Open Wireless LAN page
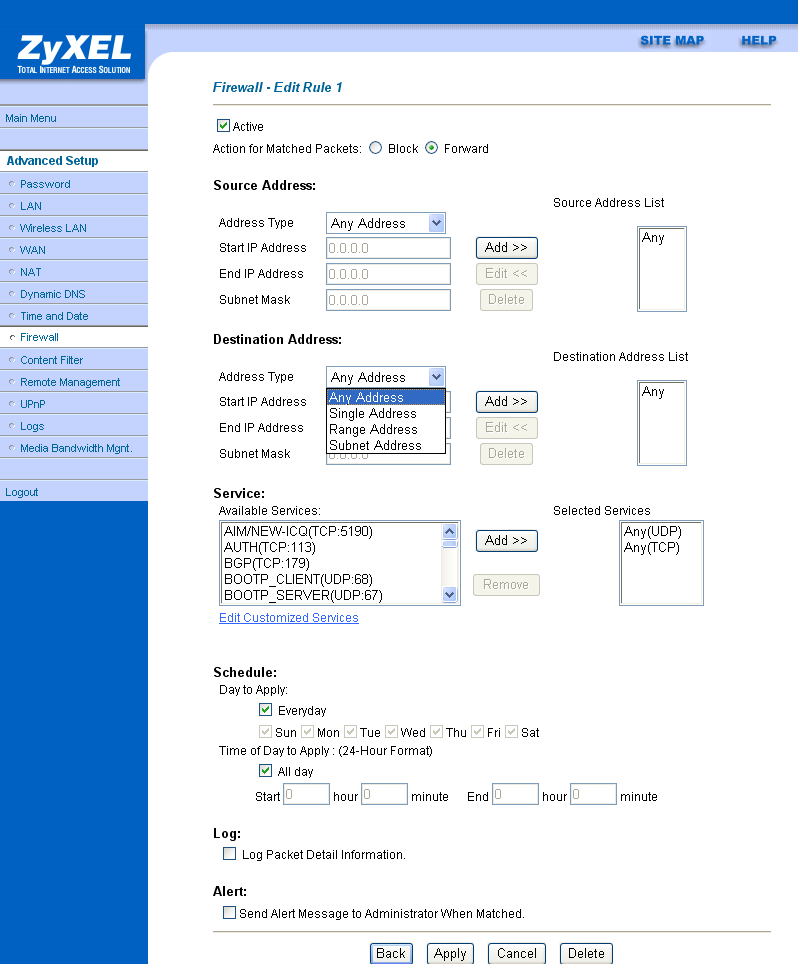 pos(53,228)
